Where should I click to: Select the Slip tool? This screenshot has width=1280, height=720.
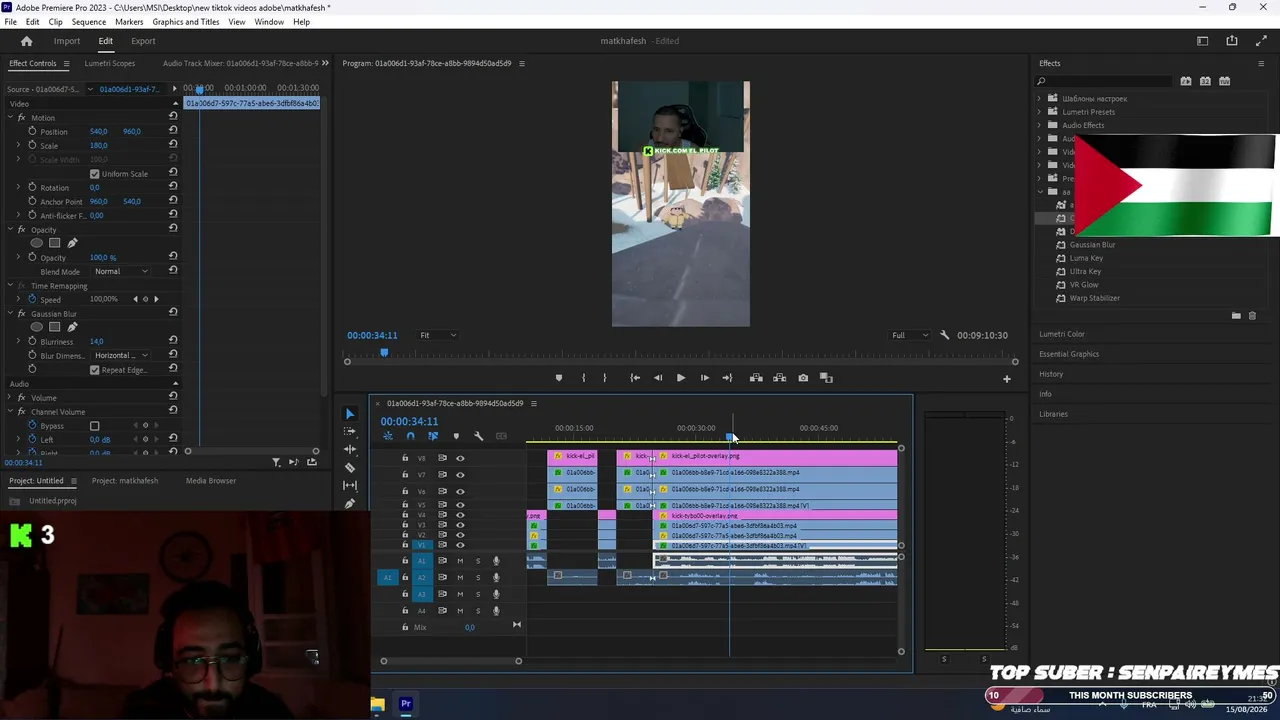coord(349,486)
